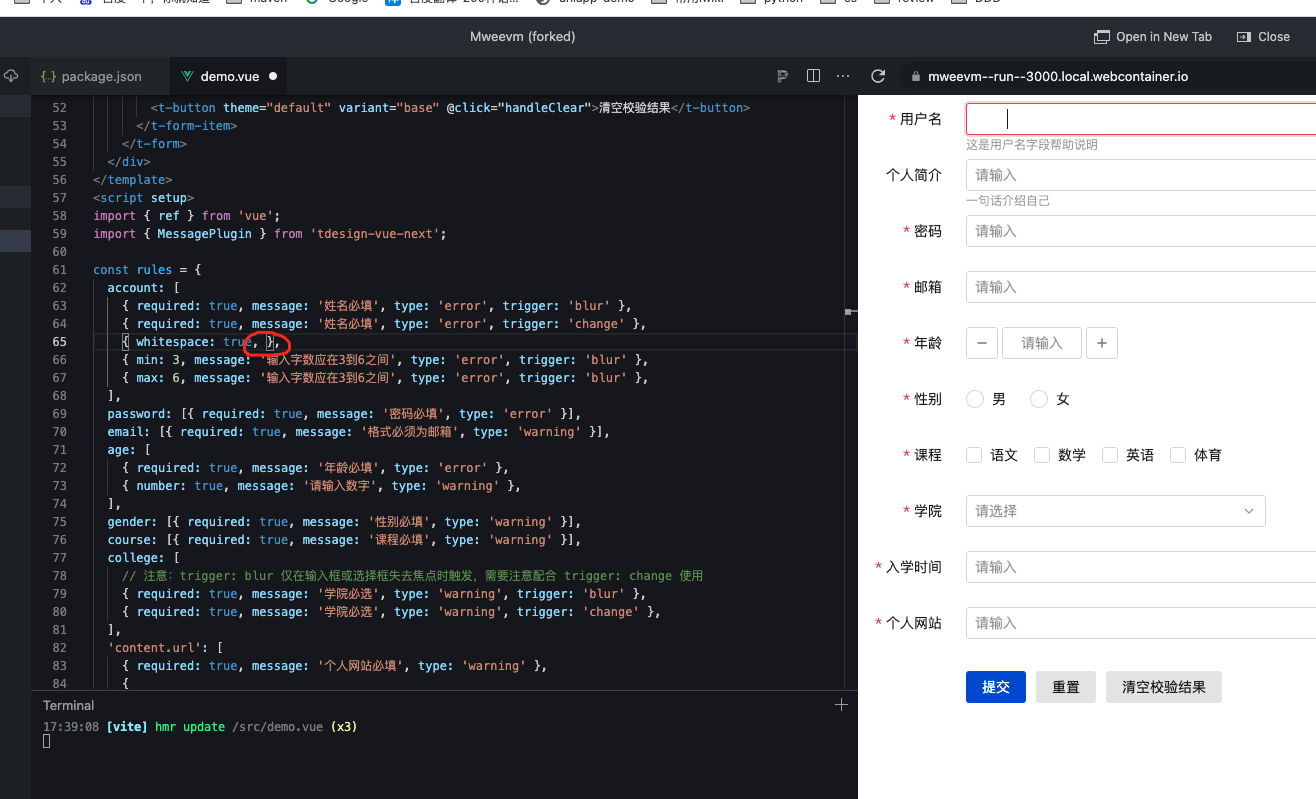
Task: Check the 语文 course checkbox
Action: [x=974, y=455]
